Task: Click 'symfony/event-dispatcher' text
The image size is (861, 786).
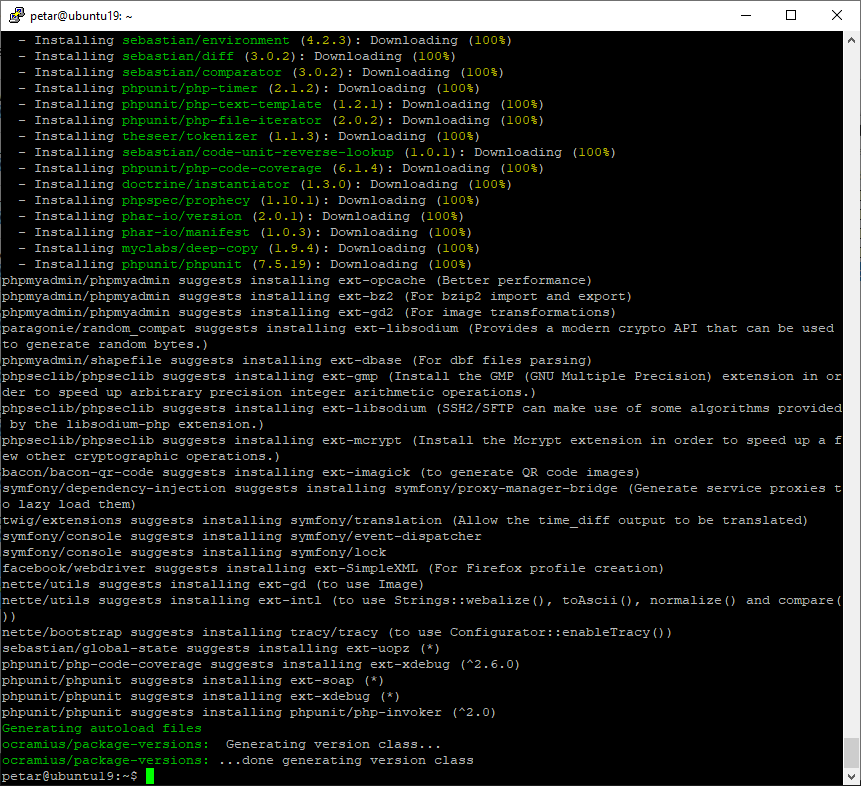Action: (x=385, y=536)
